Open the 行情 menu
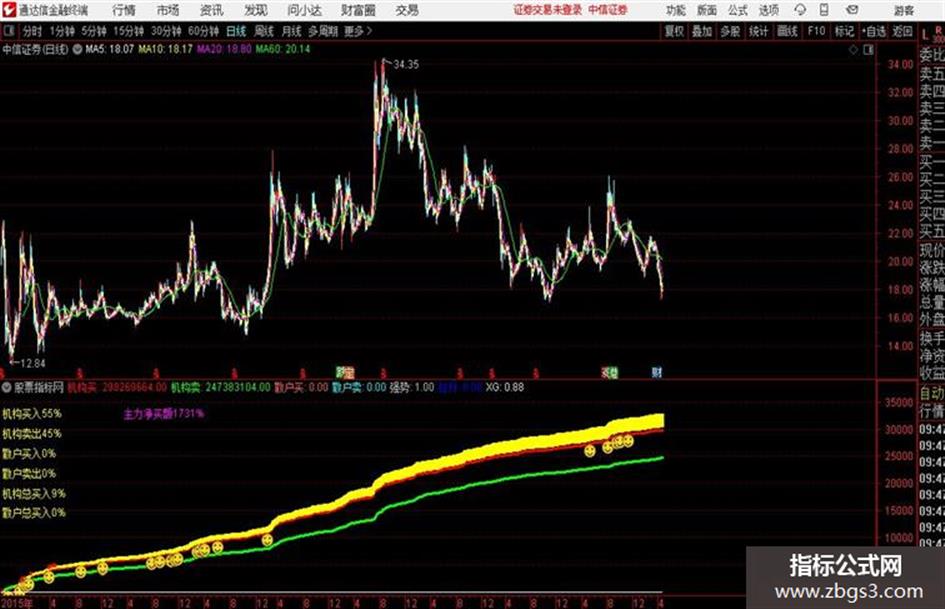This screenshot has height=609, width=945. (124, 10)
